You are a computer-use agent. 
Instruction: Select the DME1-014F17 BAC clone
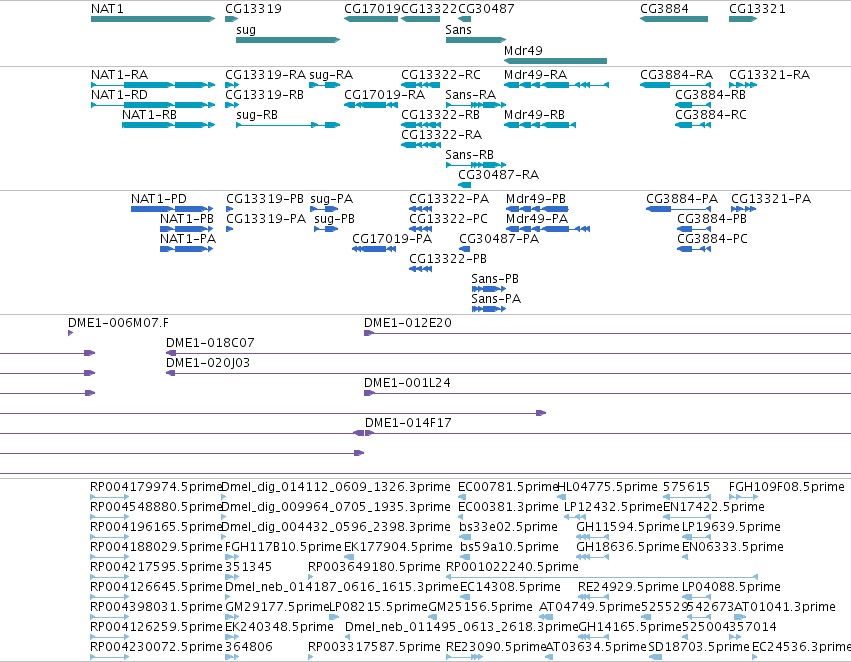click(608, 433)
